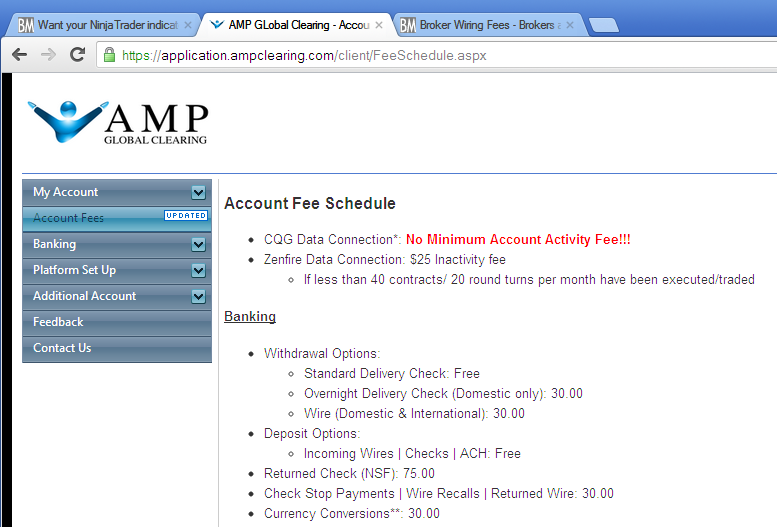Click the underlined Banking heading
The image size is (777, 527).
250,316
